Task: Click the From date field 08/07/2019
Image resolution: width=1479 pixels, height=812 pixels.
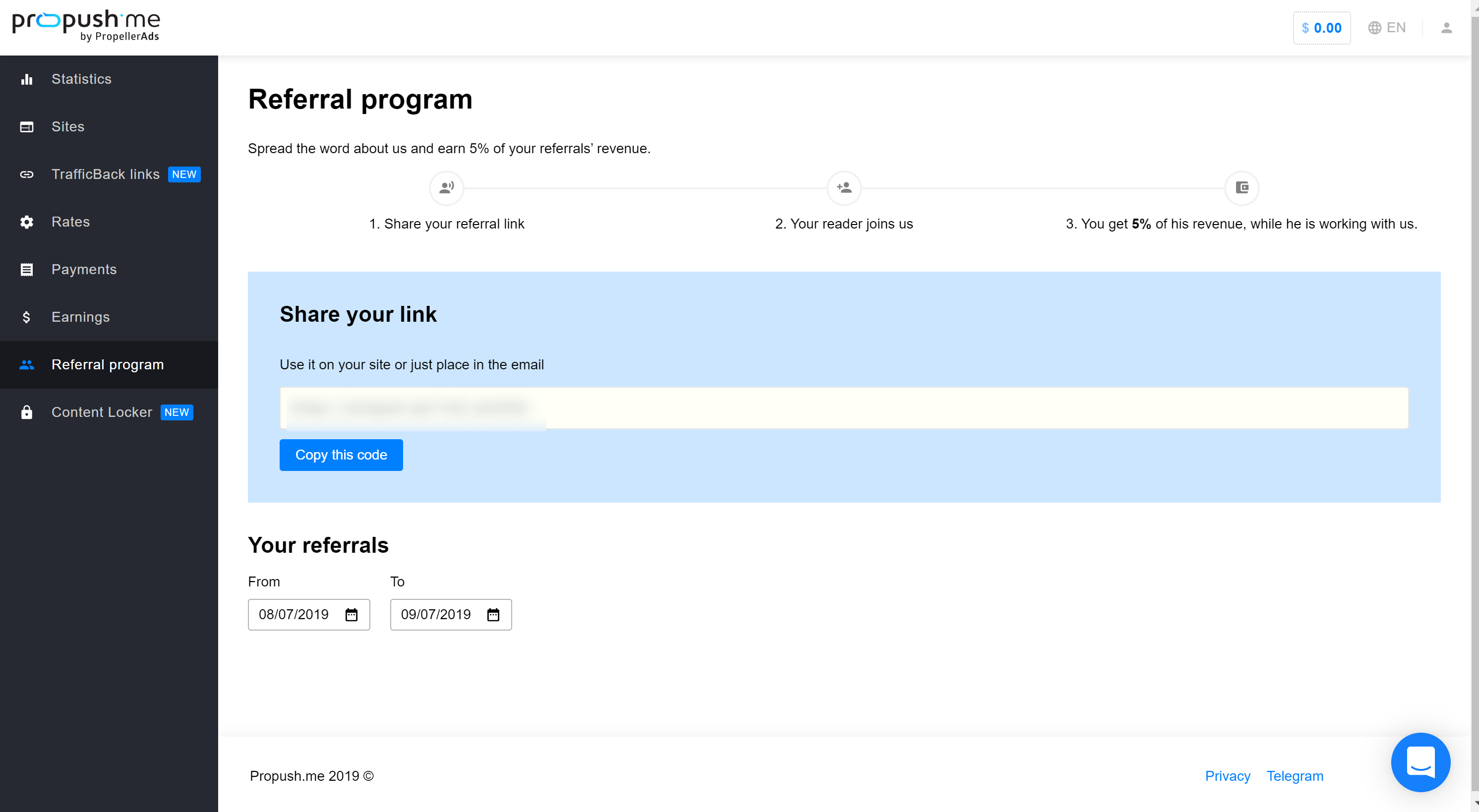Action: (x=309, y=615)
